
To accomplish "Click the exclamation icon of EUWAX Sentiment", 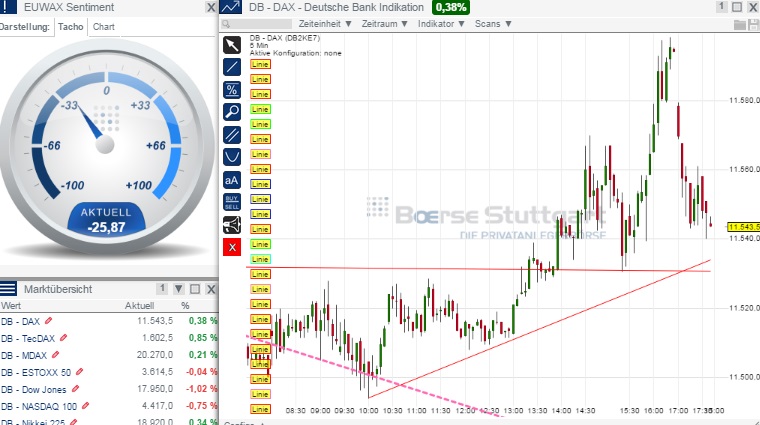I will (x=7, y=7).
